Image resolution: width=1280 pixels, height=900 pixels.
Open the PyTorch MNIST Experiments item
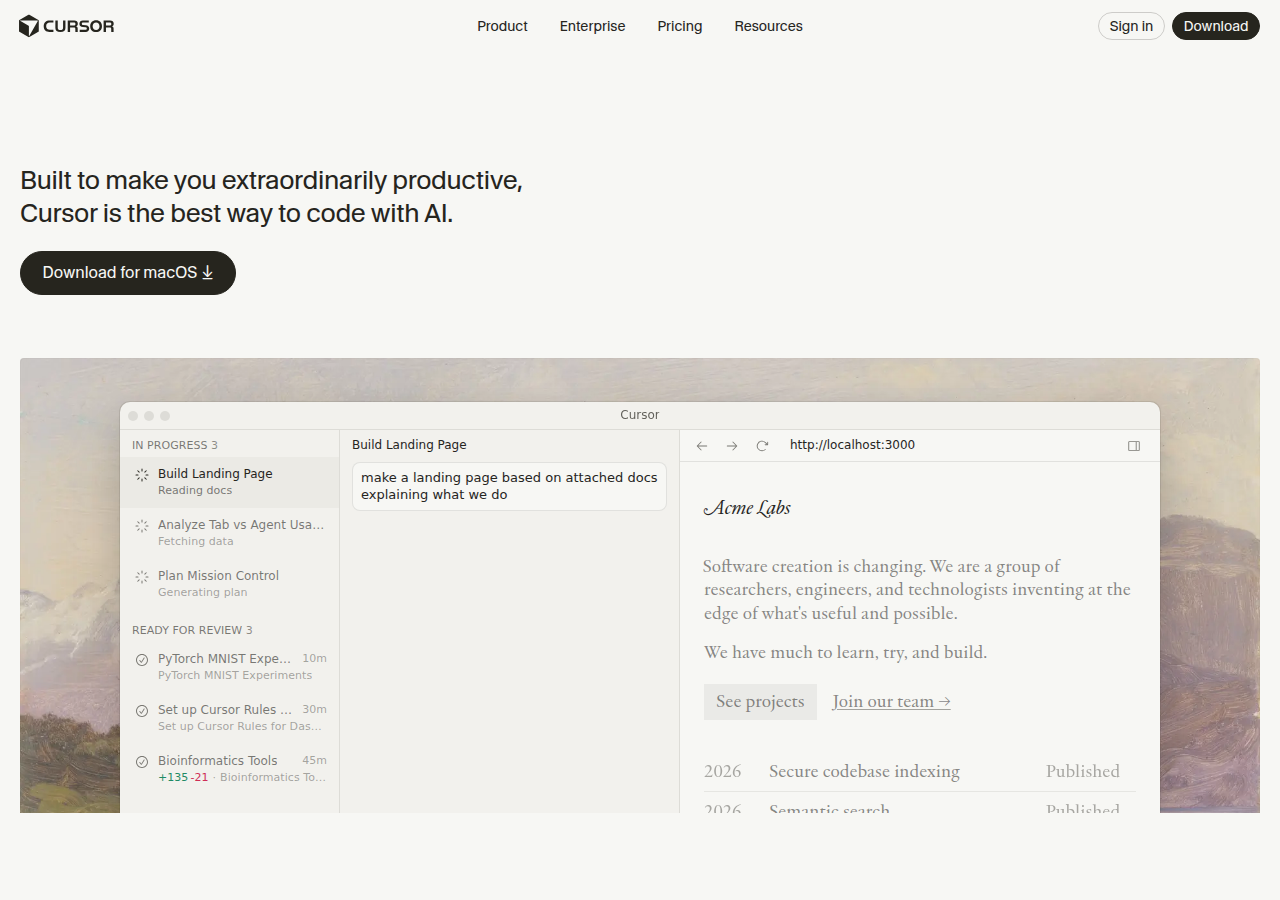(230, 667)
